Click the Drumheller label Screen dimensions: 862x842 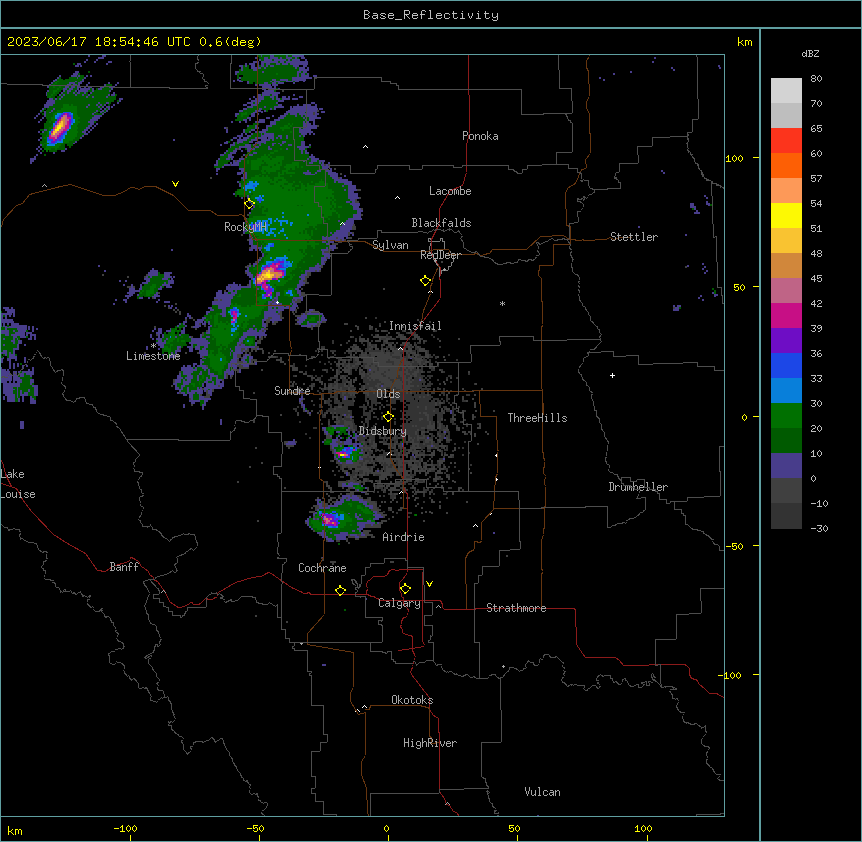[638, 487]
